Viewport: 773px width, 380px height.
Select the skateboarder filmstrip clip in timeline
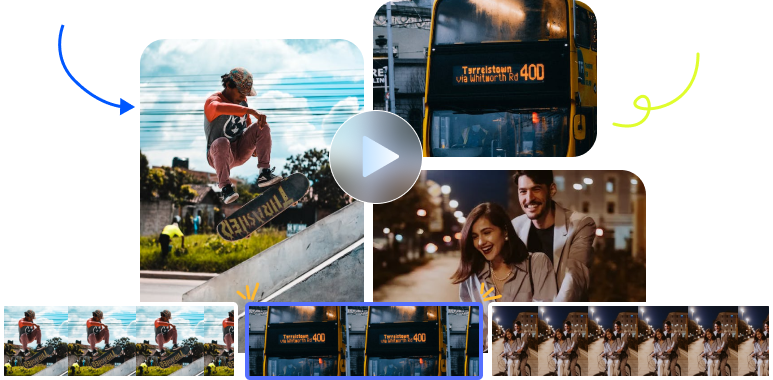click(x=119, y=341)
